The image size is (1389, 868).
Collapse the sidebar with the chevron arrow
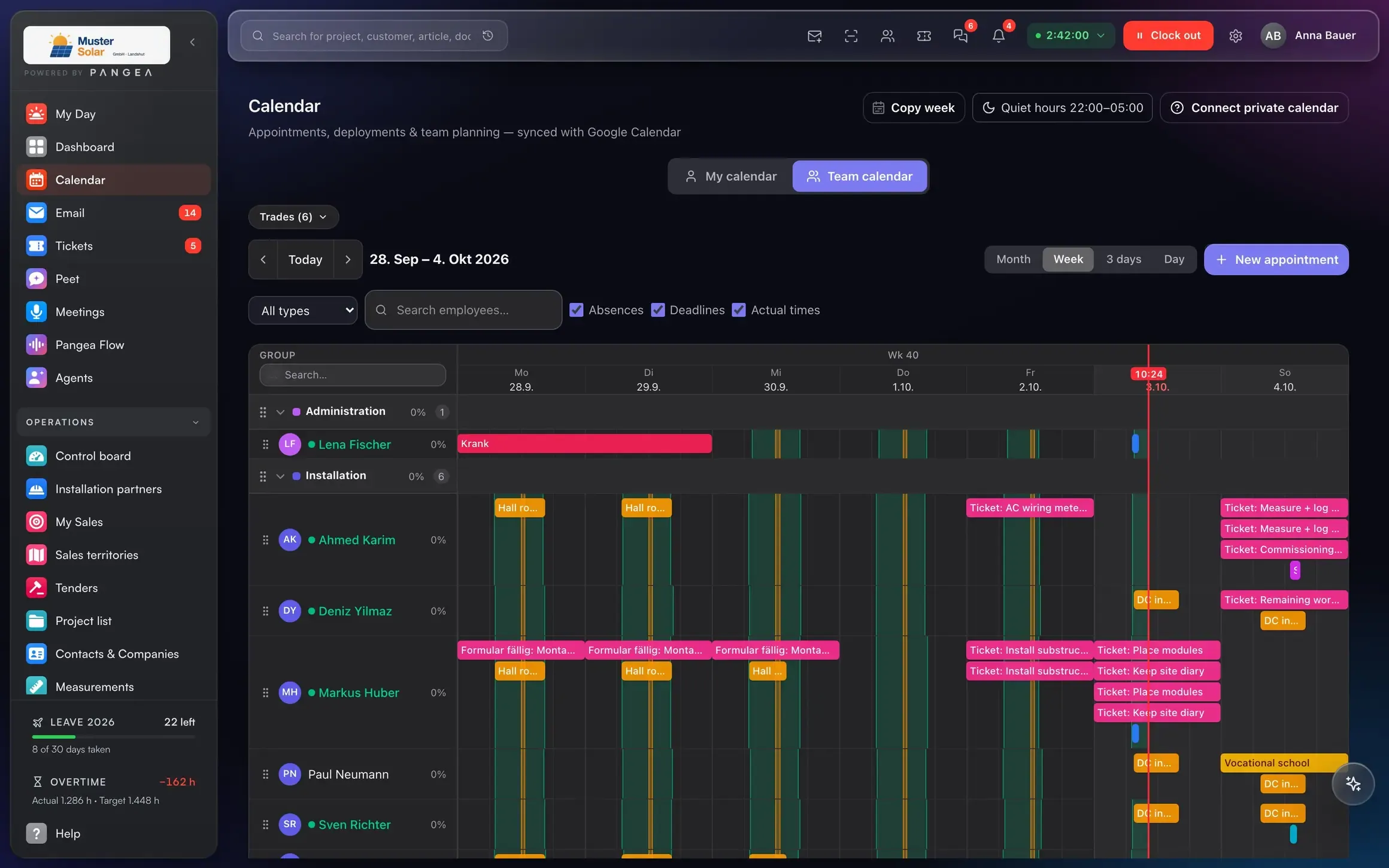pos(192,42)
